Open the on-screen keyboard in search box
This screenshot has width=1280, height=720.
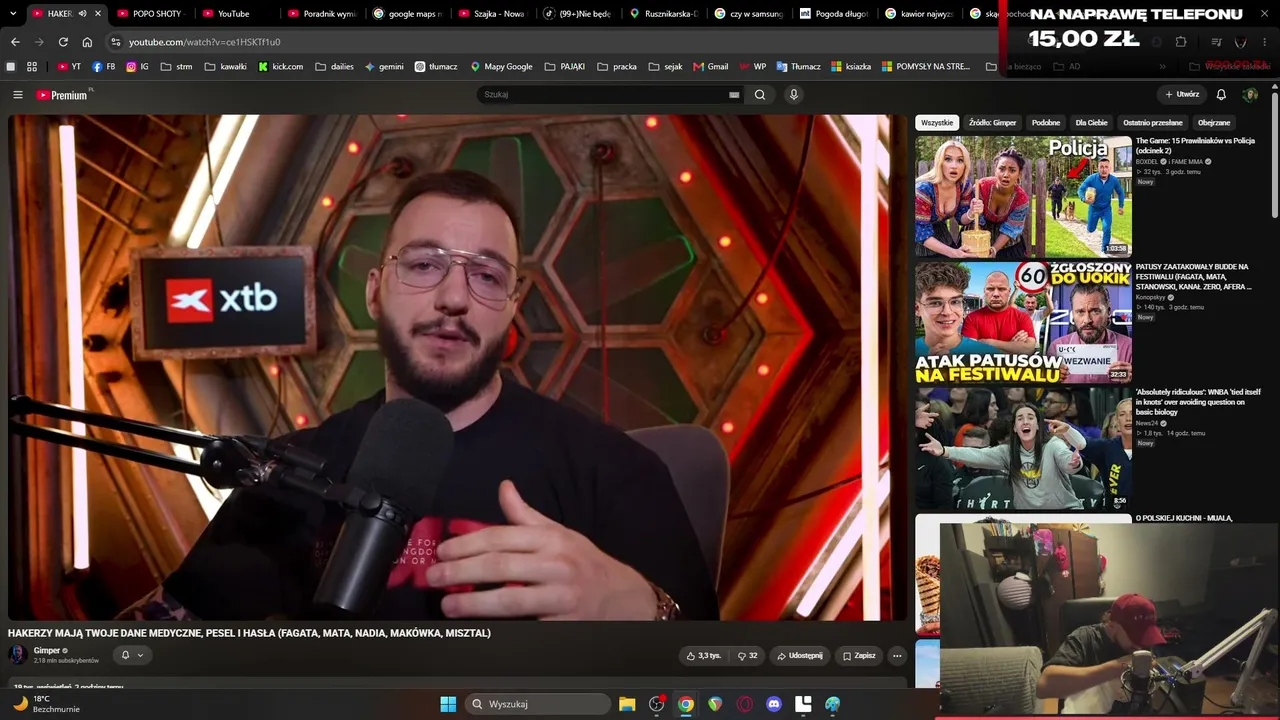point(734,95)
